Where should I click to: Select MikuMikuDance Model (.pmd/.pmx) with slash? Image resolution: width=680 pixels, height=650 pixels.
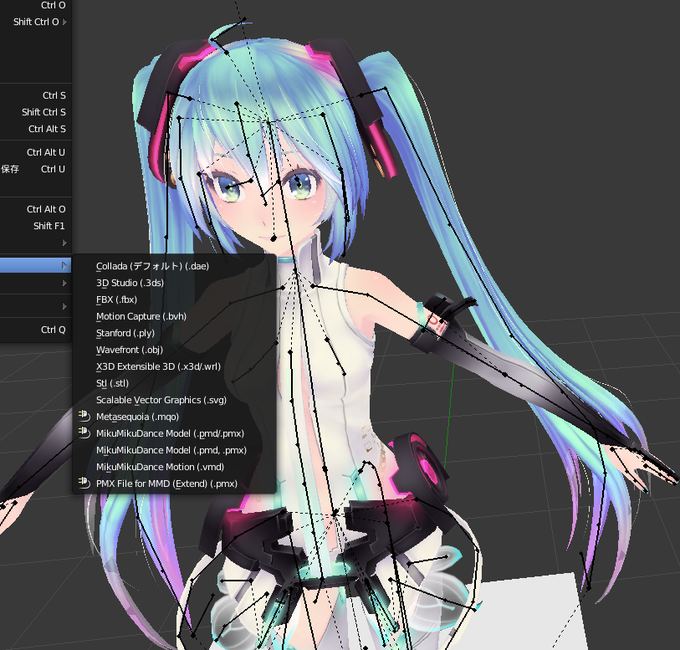point(175,434)
